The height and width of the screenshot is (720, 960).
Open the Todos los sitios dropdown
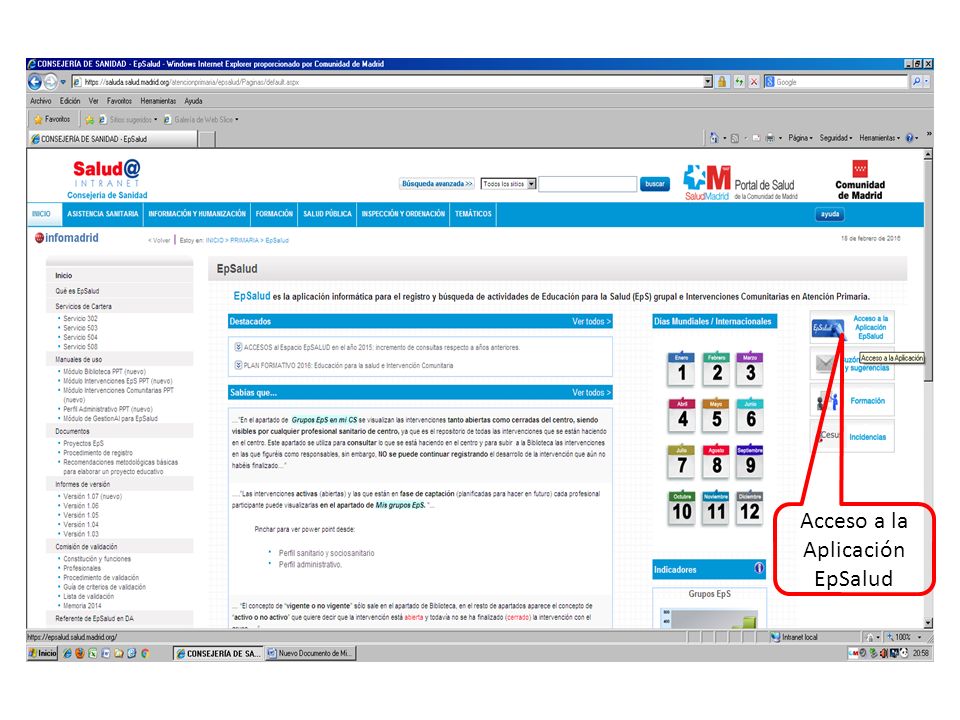[508, 184]
